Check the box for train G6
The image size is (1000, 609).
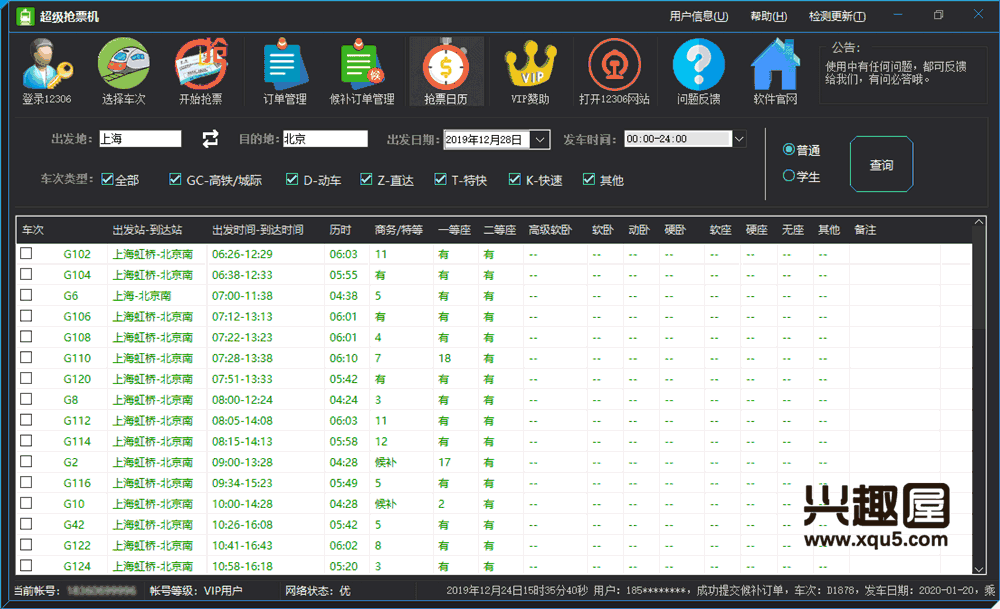click(26, 295)
